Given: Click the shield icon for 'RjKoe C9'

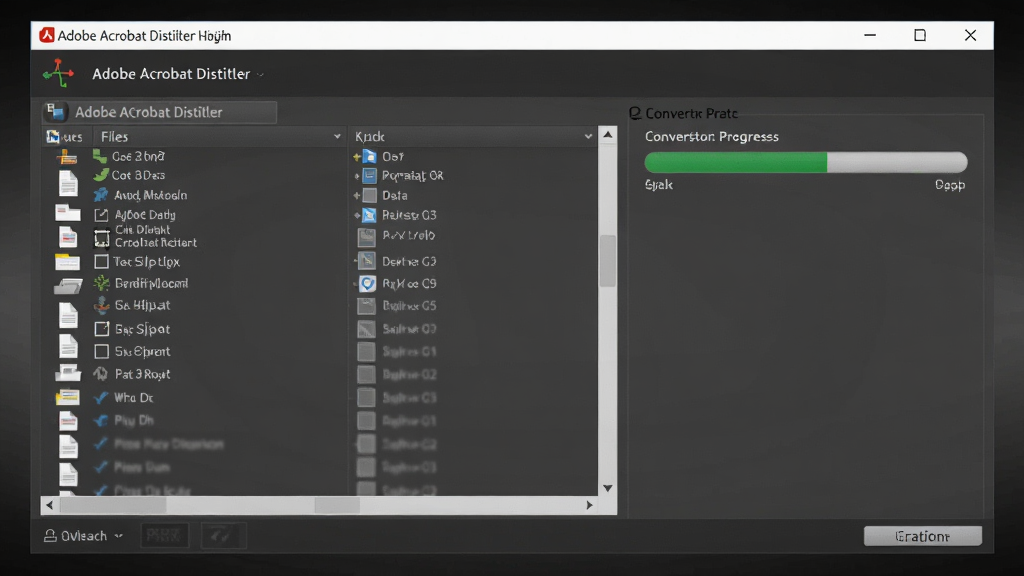Looking at the screenshot, I should [x=368, y=283].
